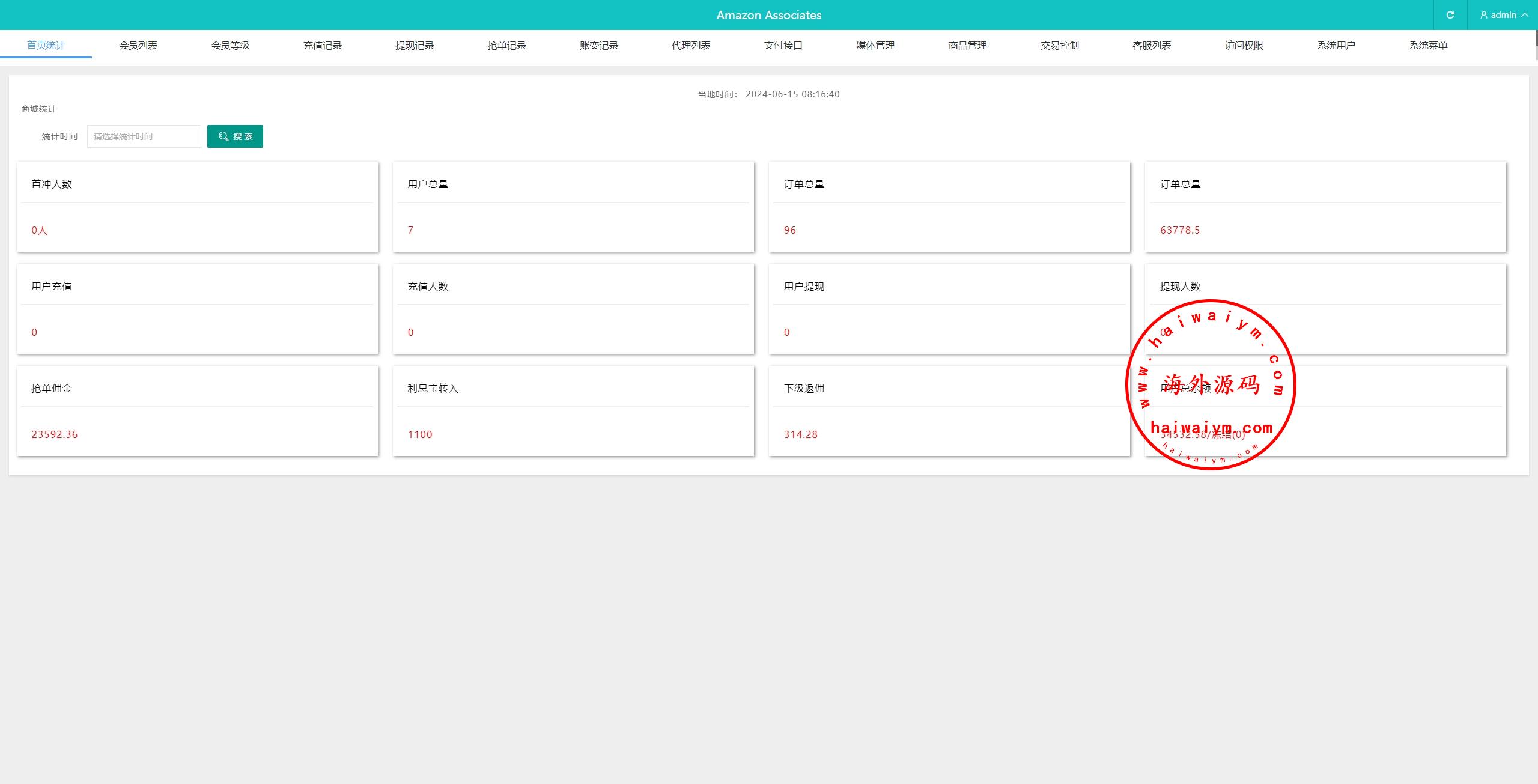Image resolution: width=1538 pixels, height=784 pixels.
Task: Open the 首页统计 tab
Action: click(x=46, y=45)
